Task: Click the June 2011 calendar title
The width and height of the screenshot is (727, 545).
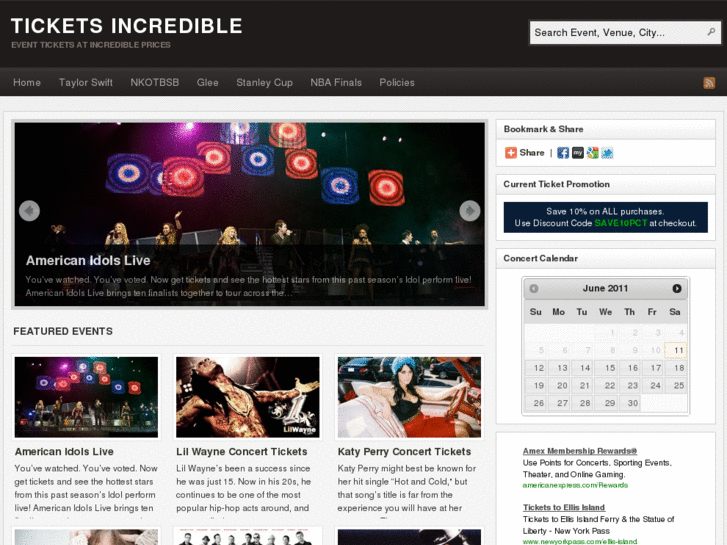Action: pos(605,289)
